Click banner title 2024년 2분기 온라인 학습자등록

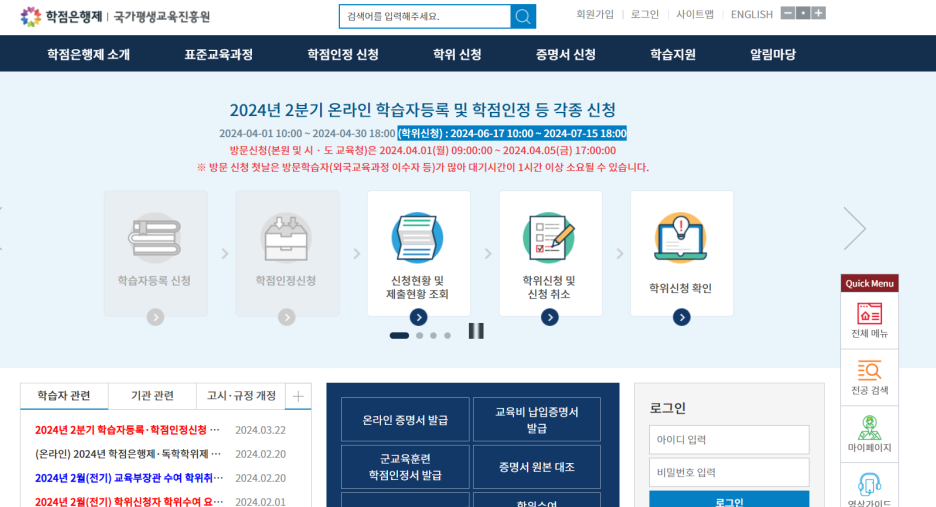point(423,110)
